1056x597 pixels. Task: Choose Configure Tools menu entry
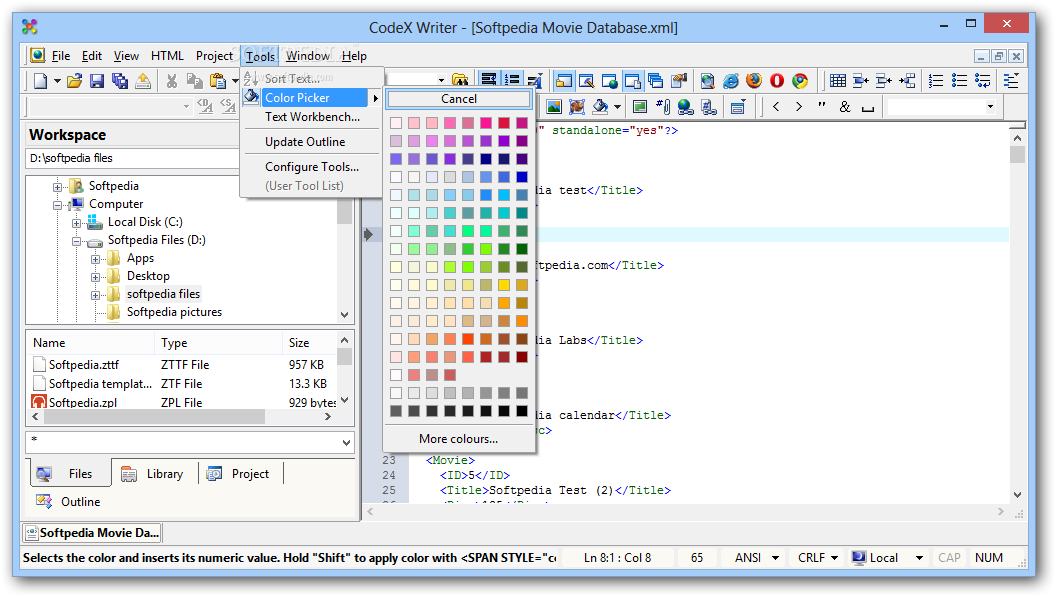[312, 166]
